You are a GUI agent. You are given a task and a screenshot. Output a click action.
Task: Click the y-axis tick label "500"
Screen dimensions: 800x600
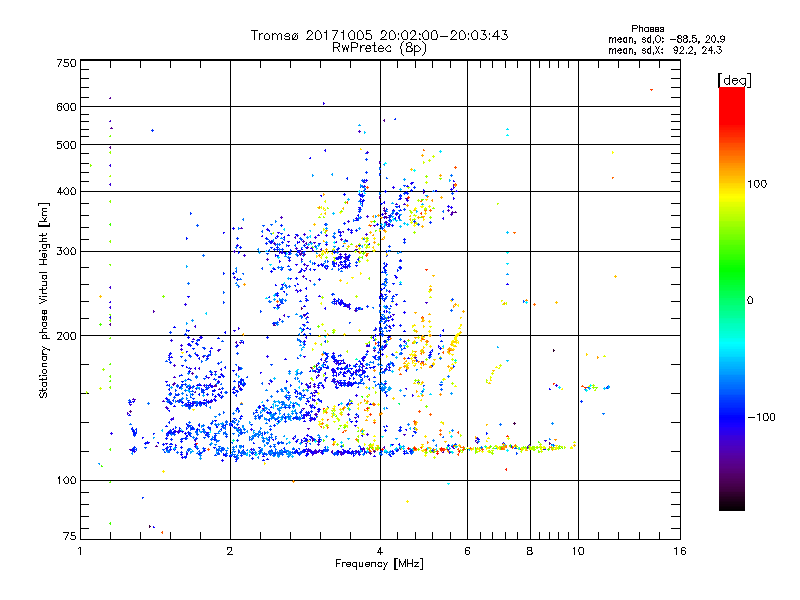click(x=66, y=145)
